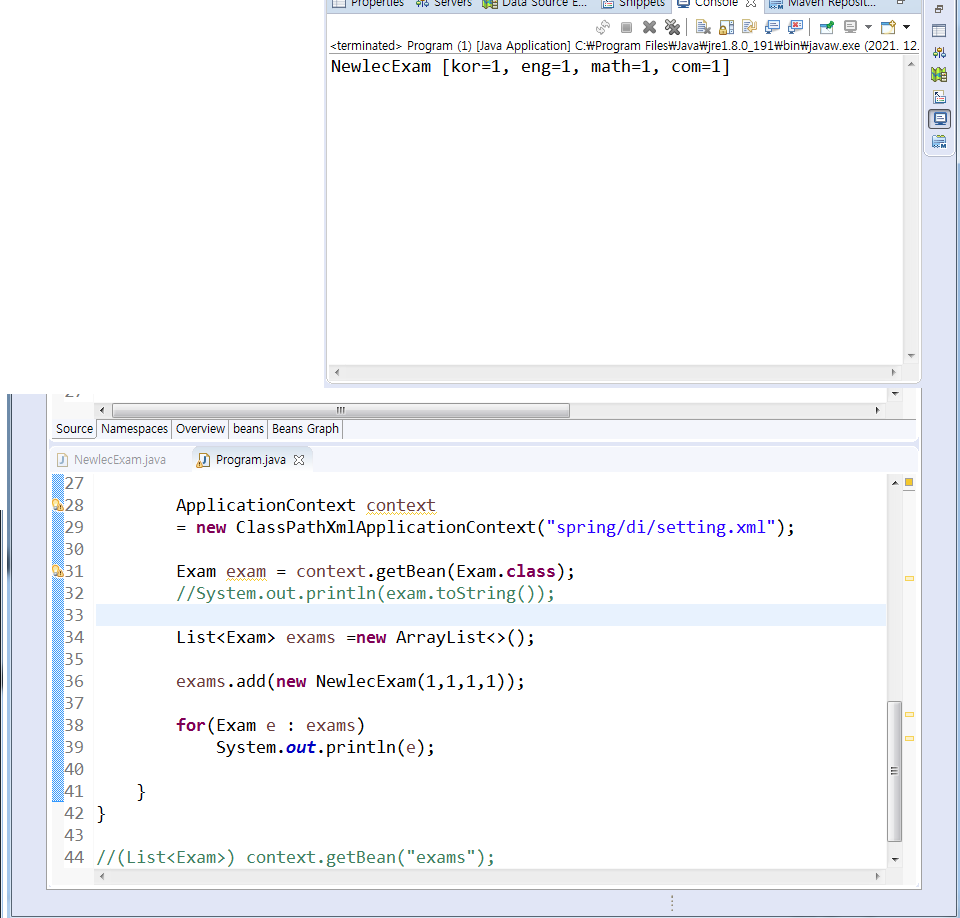Click ArrayList<>() on line 34
The width and height of the screenshot is (960, 918).
click(x=460, y=638)
